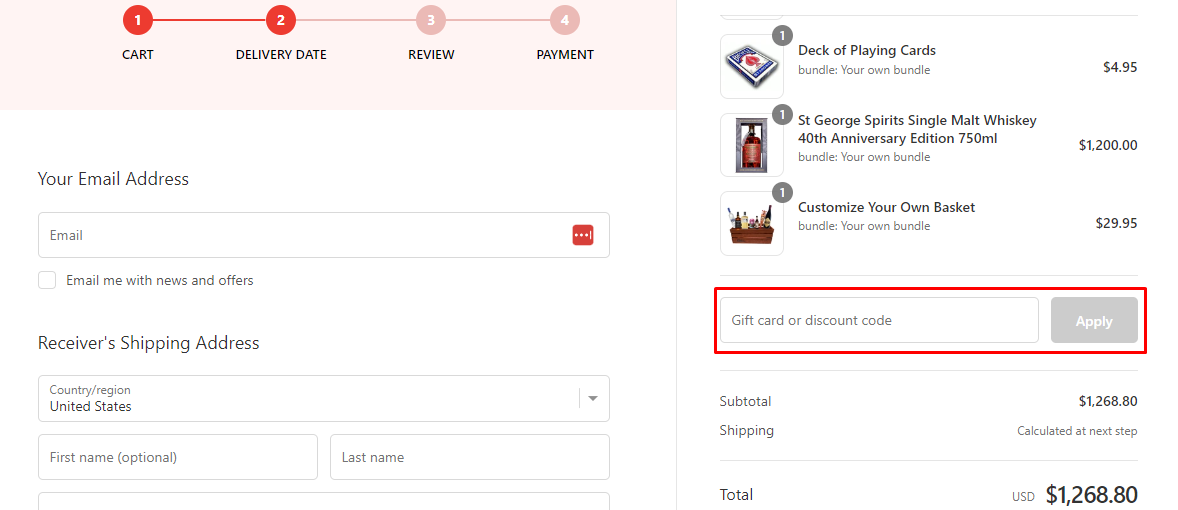
Task: Click the Total amount next to USD
Action: [x=1092, y=494]
